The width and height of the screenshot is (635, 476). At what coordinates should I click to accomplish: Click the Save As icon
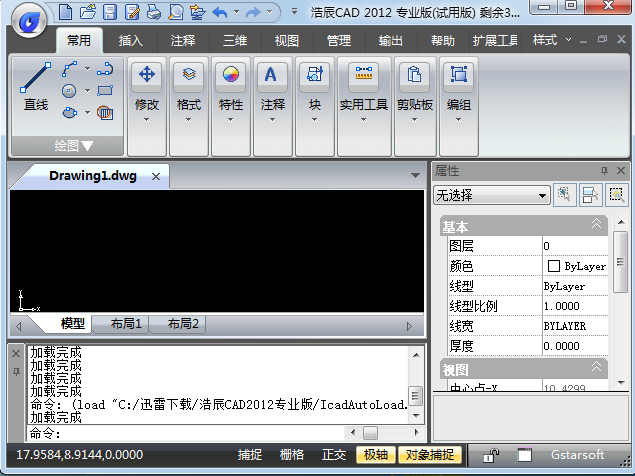point(132,12)
